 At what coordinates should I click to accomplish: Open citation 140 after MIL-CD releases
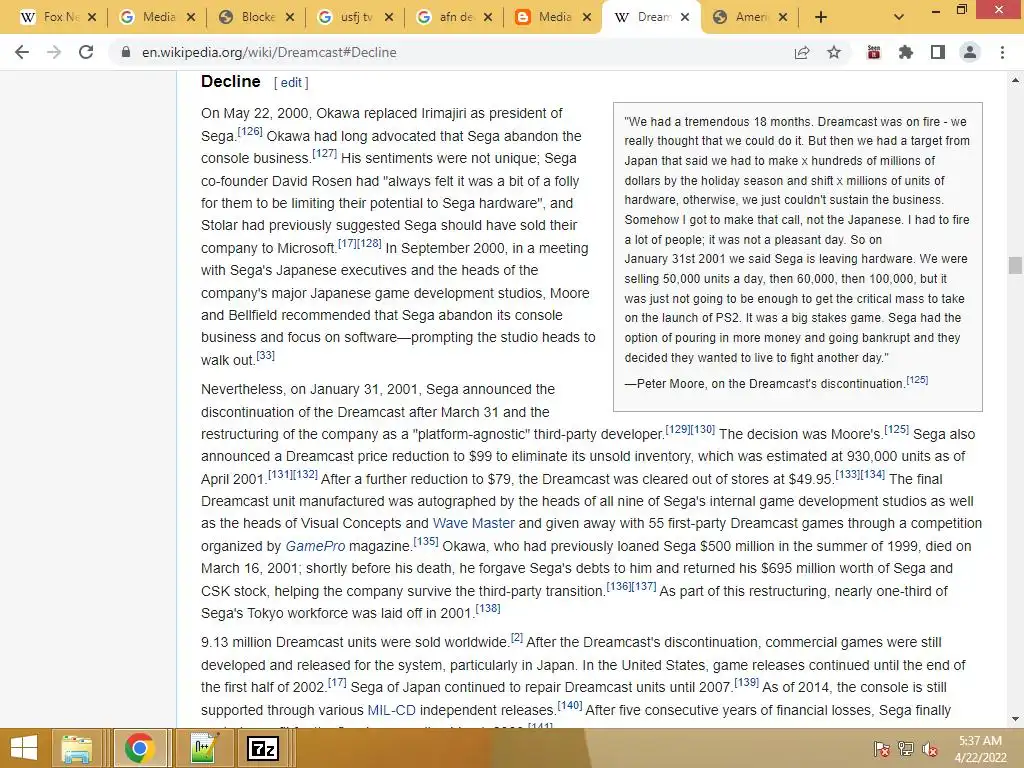pos(569,705)
